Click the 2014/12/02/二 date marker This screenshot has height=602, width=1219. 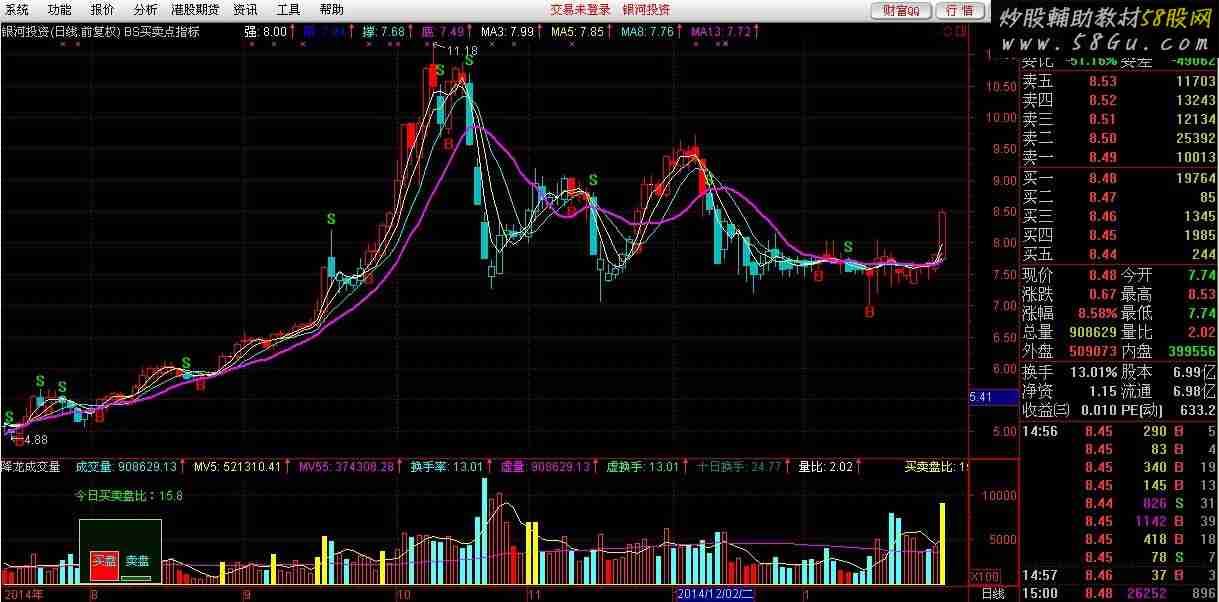tap(716, 594)
